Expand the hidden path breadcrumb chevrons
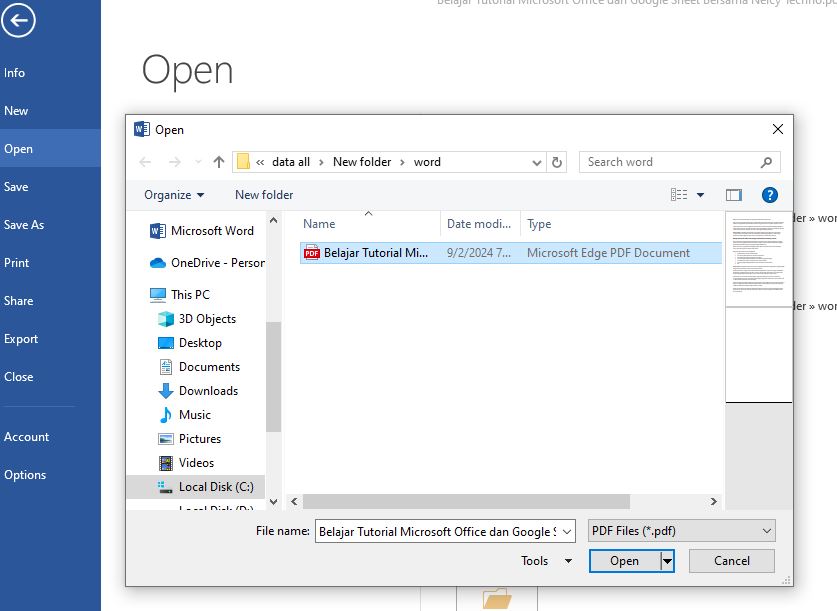 (x=260, y=162)
